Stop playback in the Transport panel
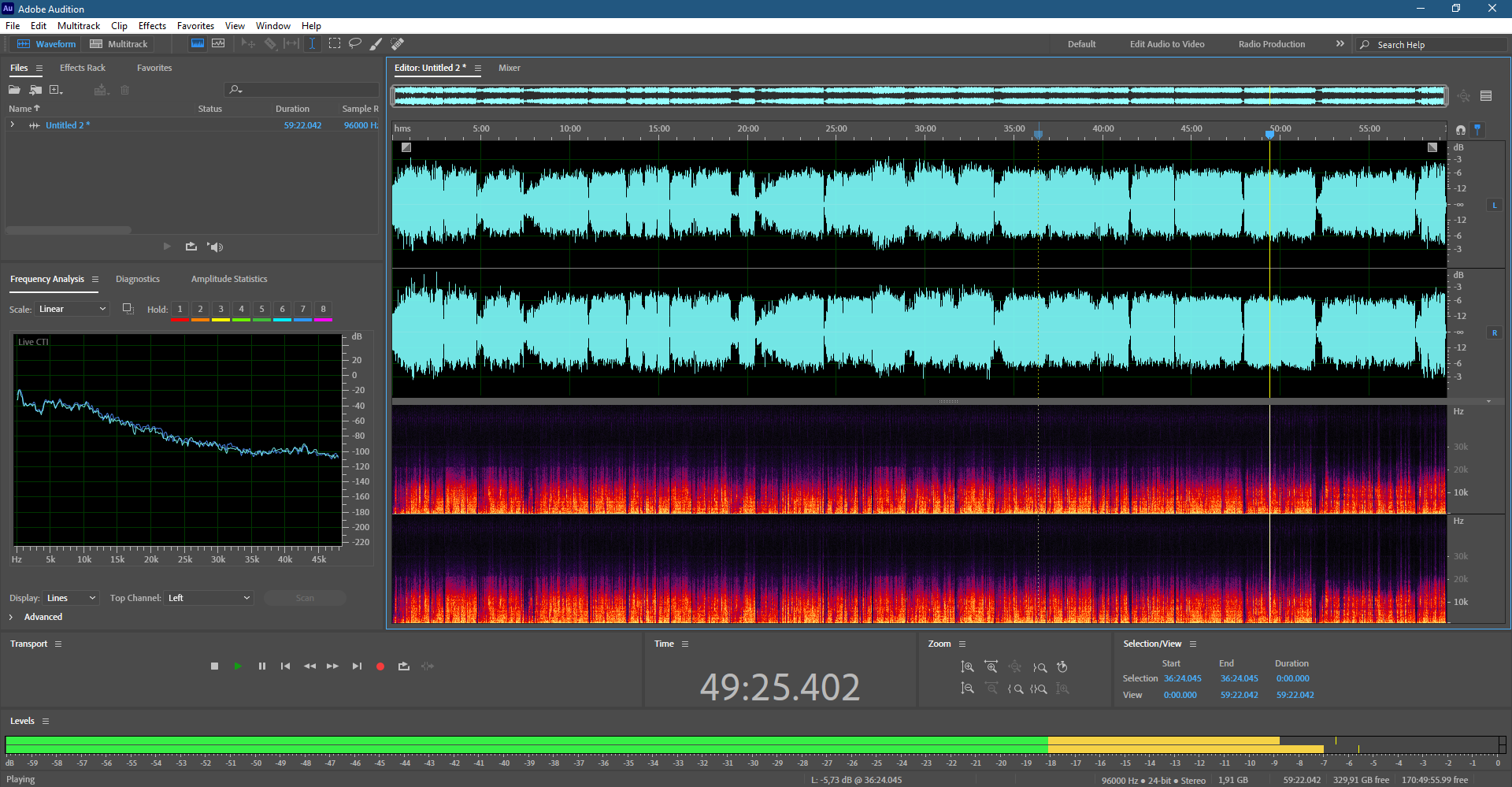Screen dimensions: 1512x787 pyautogui.click(x=214, y=666)
